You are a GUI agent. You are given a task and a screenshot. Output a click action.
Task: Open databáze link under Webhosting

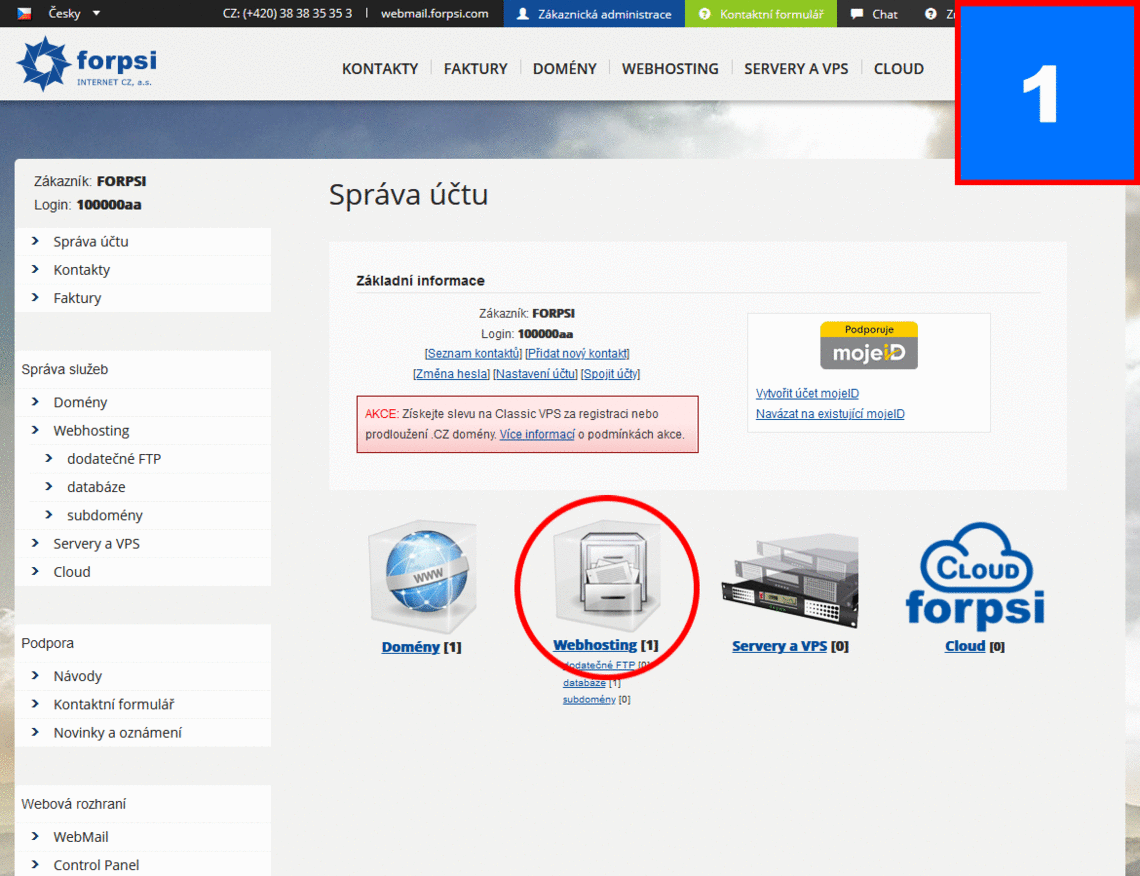pos(584,683)
